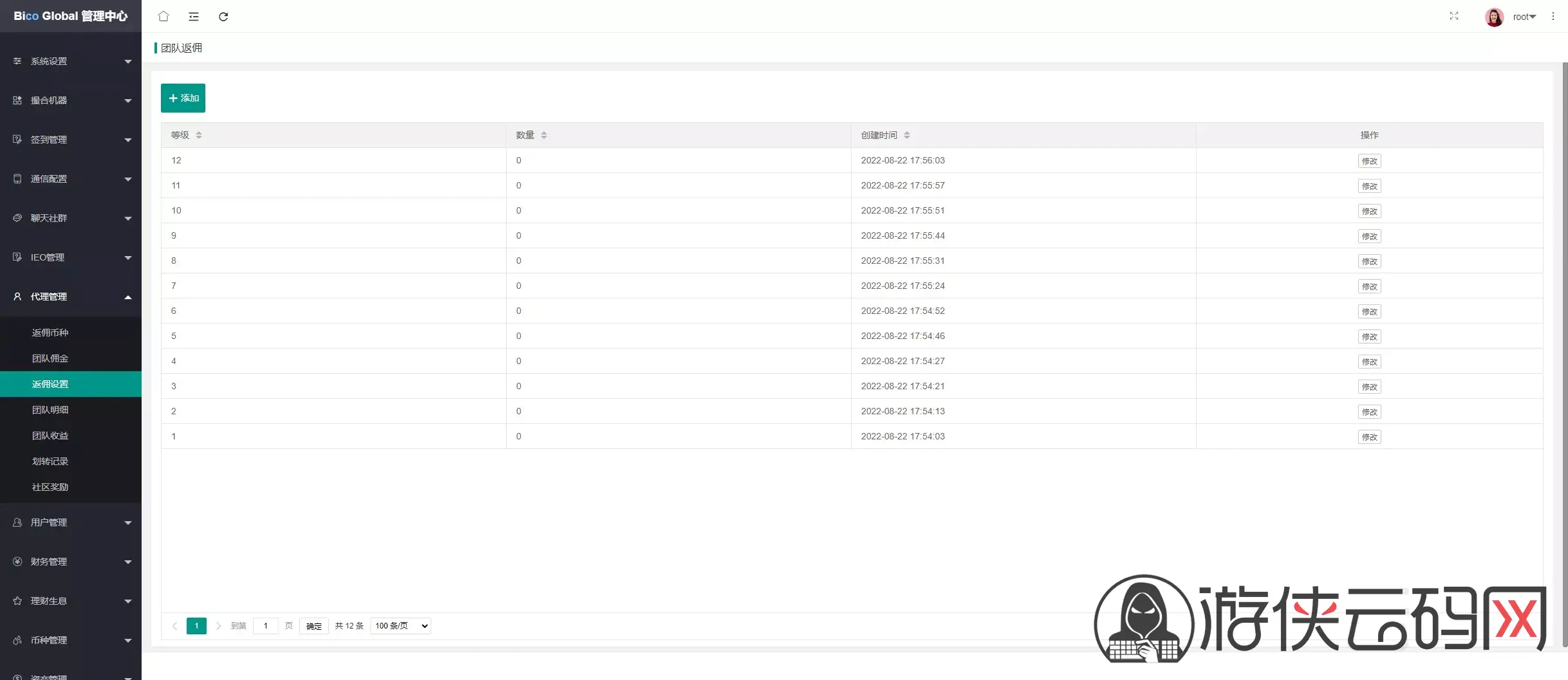Open the 100 条/页 page size dropdown

[x=400, y=626]
